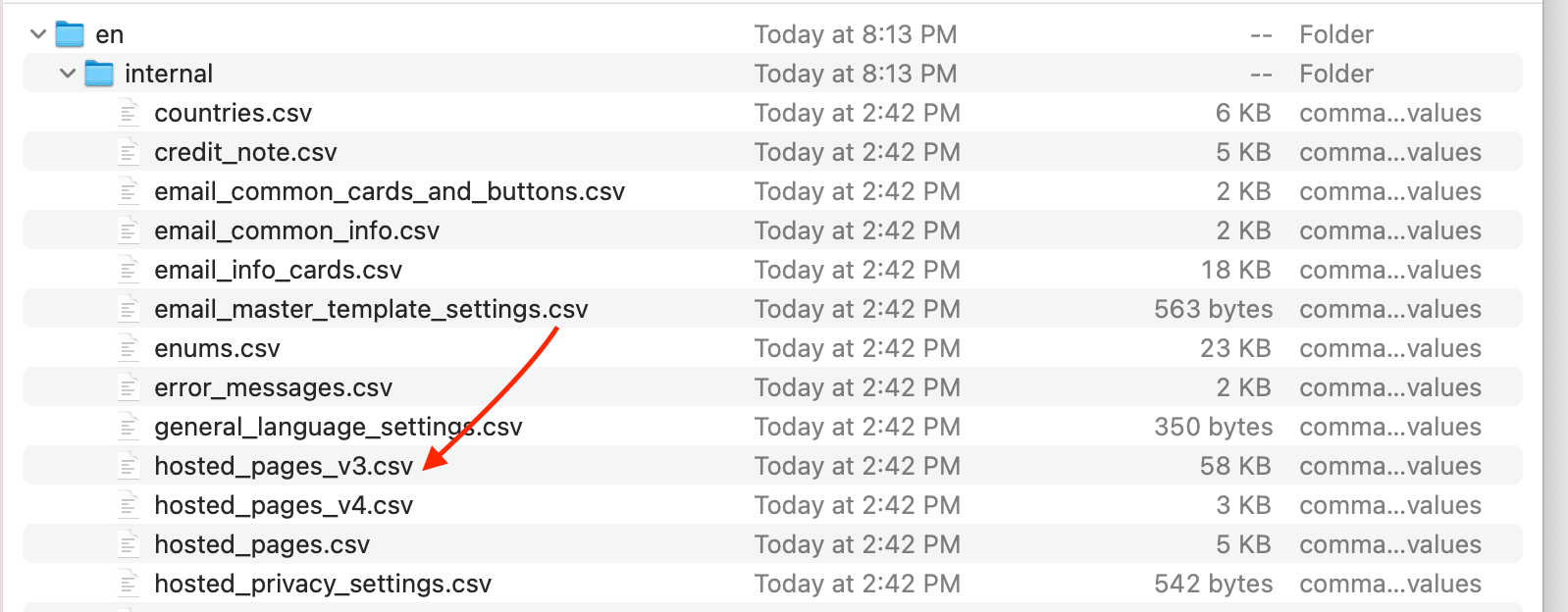Select general_language_settings.csv file
The image size is (1568, 612).
click(x=338, y=427)
